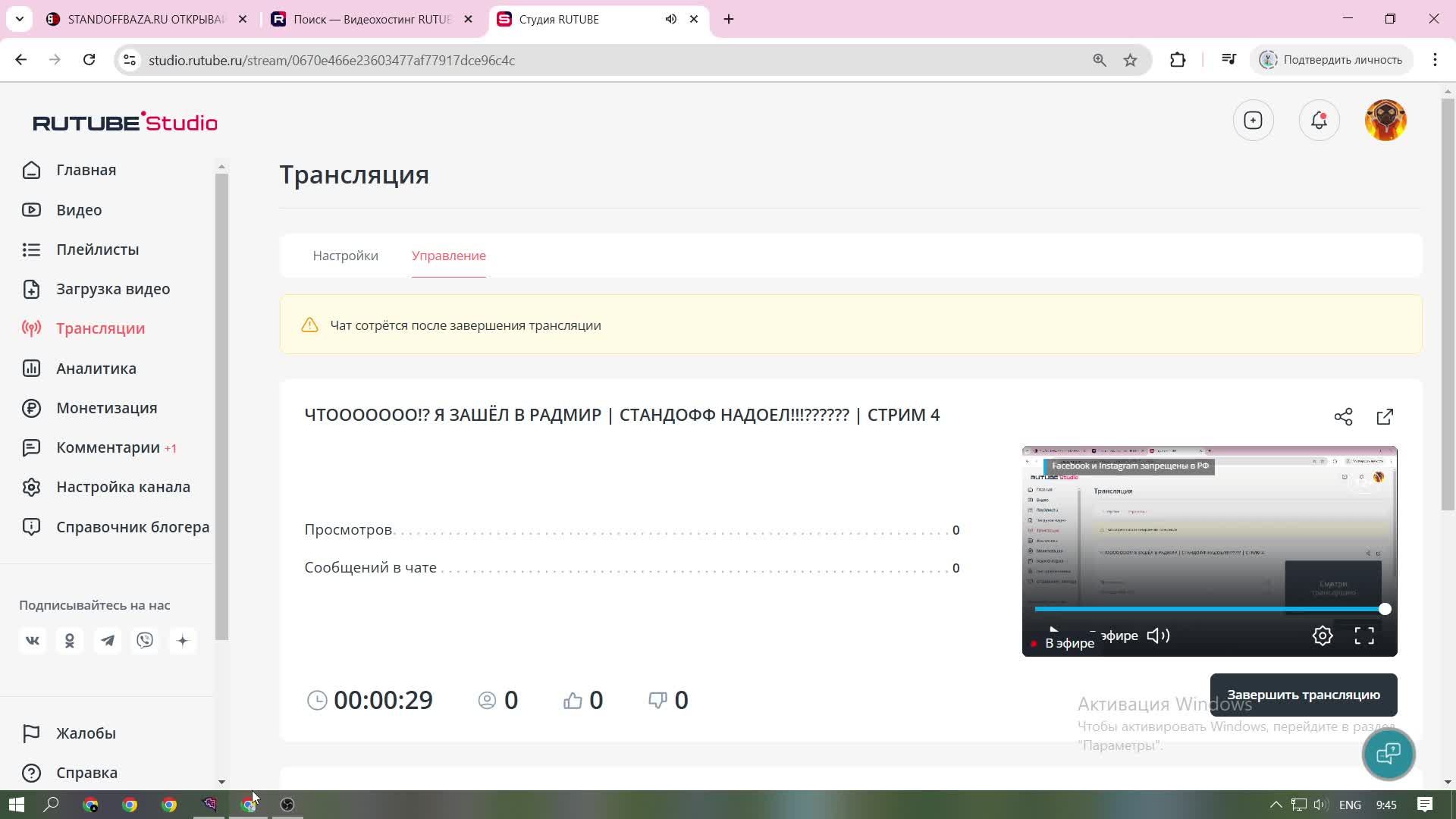Screen dimensions: 1456x819
Task: Switch to the Настройки tab
Action: (x=346, y=256)
